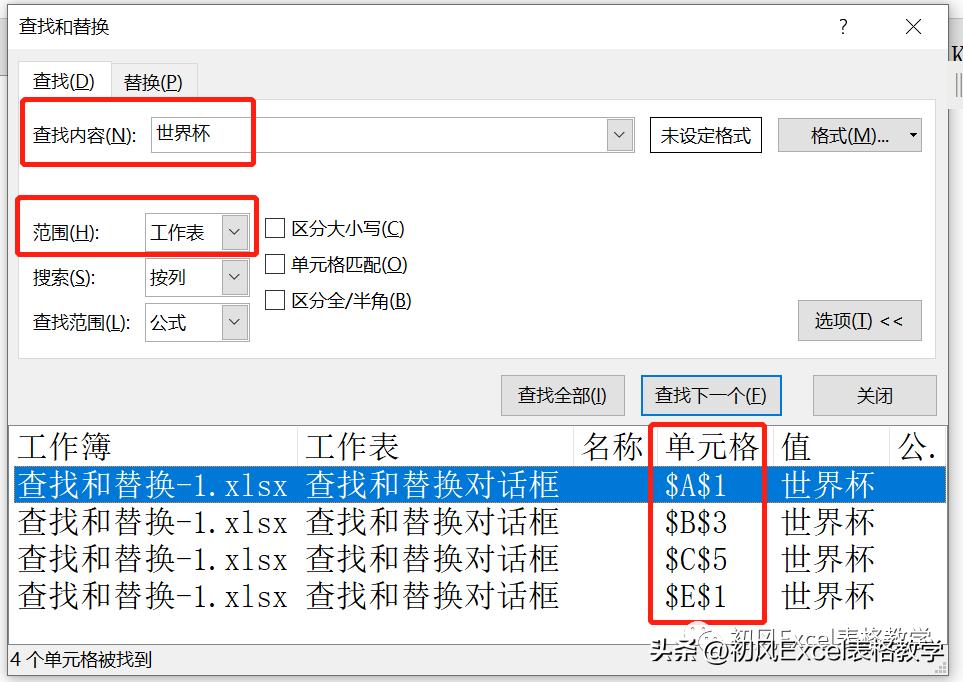Enable the 区分全/半角 checkbox
The height and width of the screenshot is (682, 963).
tap(275, 300)
